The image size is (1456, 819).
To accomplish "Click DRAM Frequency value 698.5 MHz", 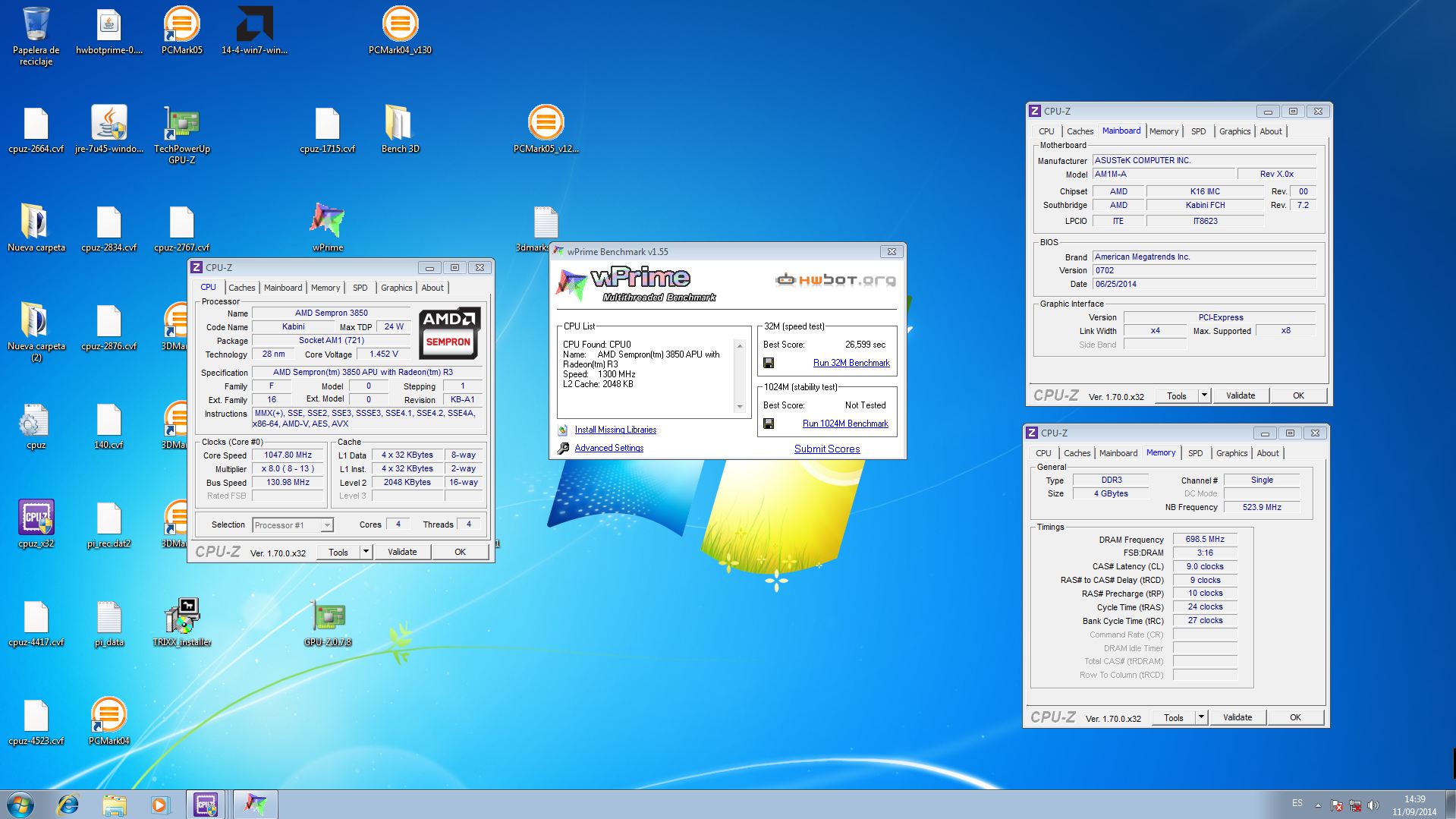I will click(x=1205, y=539).
